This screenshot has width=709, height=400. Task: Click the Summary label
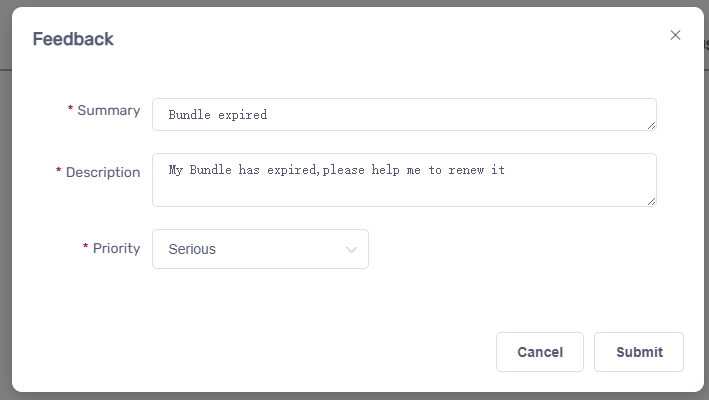click(108, 110)
